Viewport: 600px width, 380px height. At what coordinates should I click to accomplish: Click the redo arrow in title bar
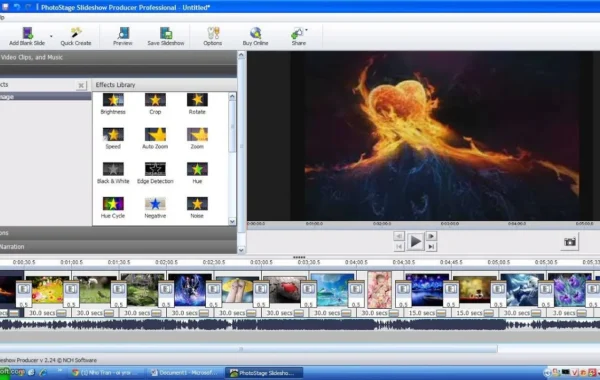(x=28, y=7)
